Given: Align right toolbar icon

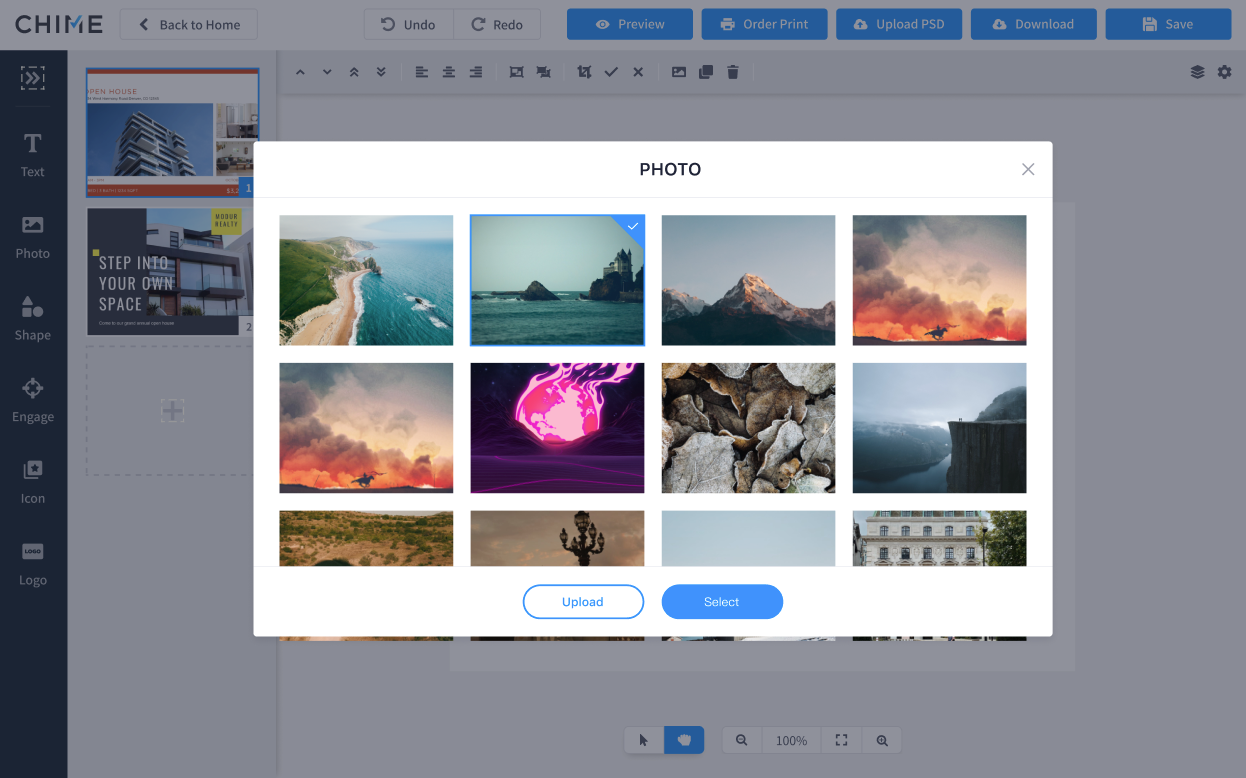Looking at the screenshot, I should (x=476, y=72).
